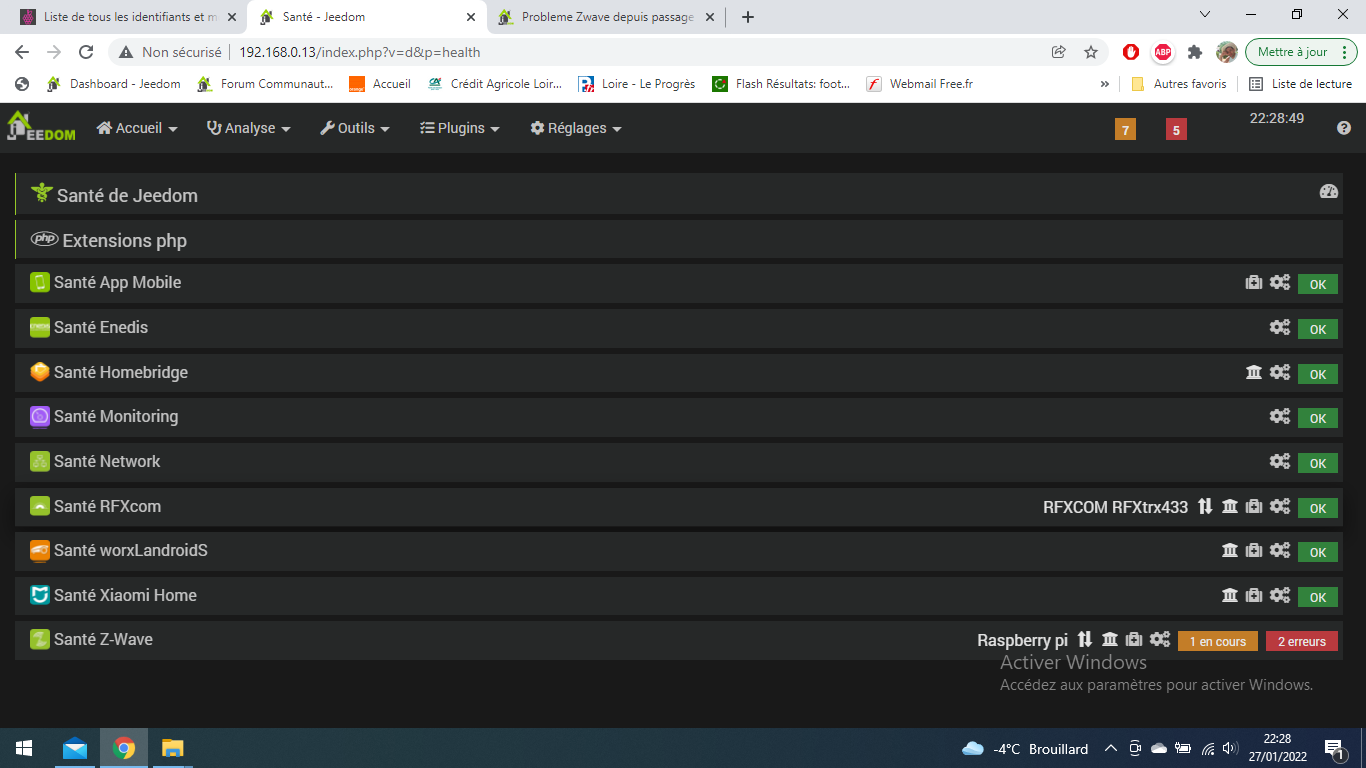Click the 1 en cours orange badge
Screen dimensions: 1366x768
pos(1218,642)
